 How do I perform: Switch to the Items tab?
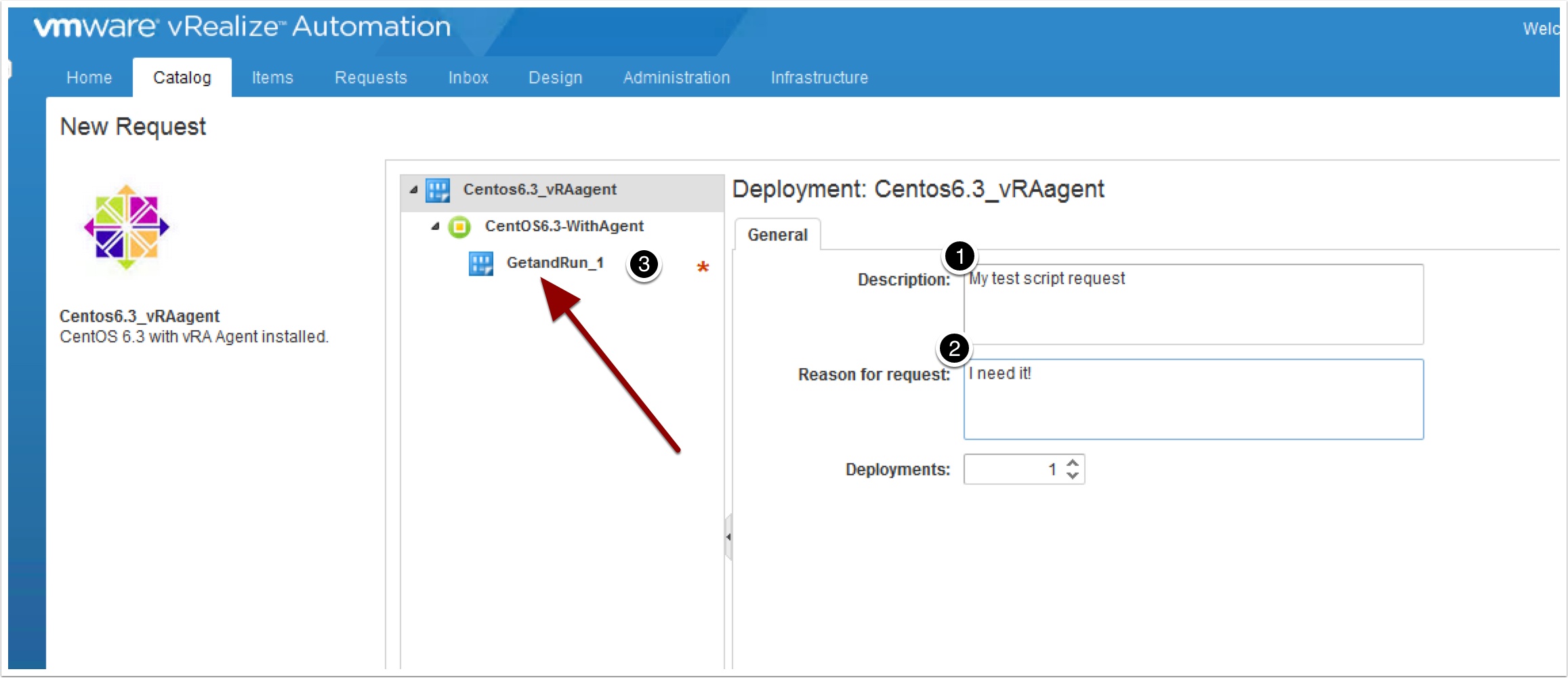(272, 78)
